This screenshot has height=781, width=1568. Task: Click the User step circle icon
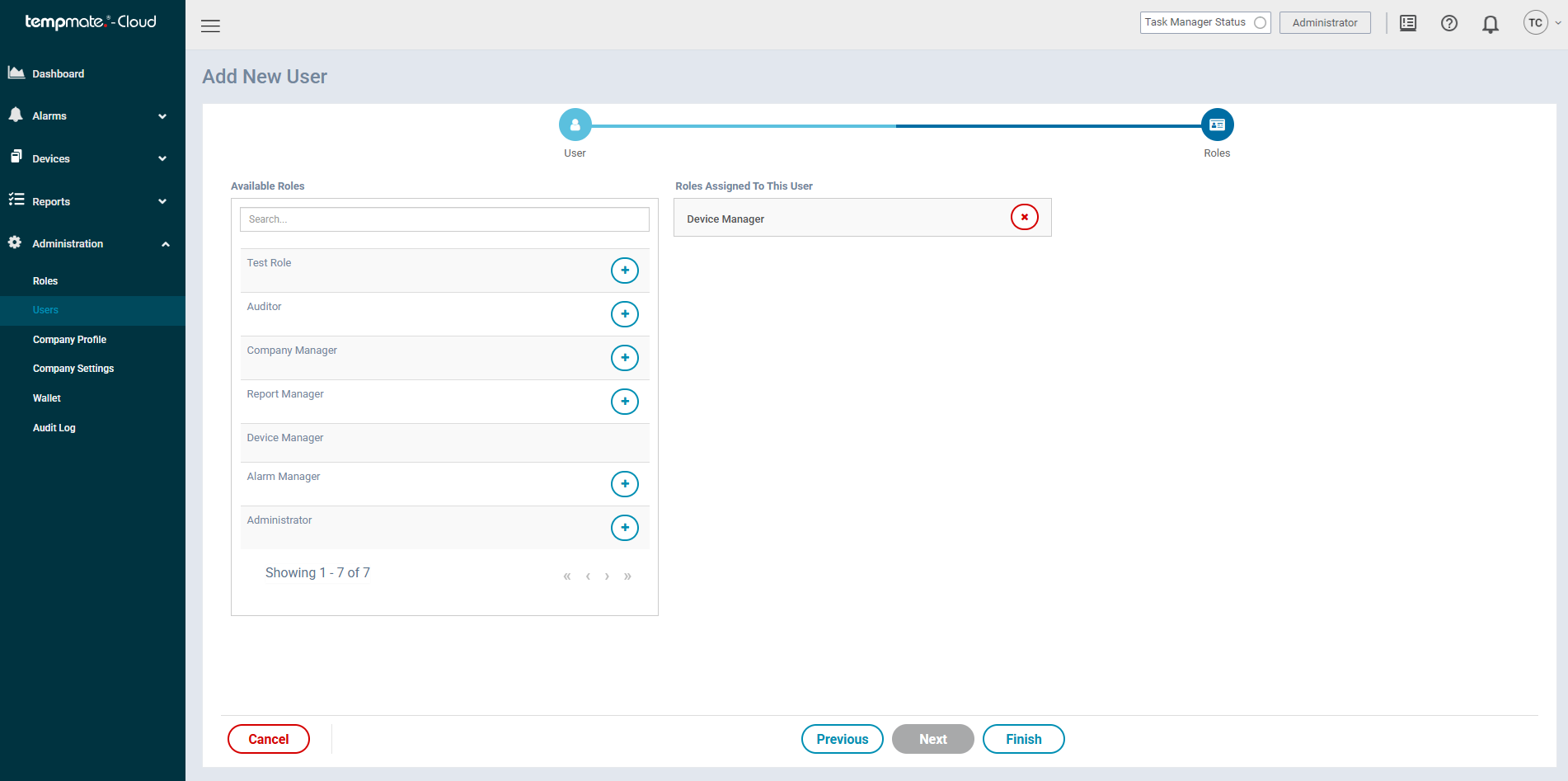point(575,125)
